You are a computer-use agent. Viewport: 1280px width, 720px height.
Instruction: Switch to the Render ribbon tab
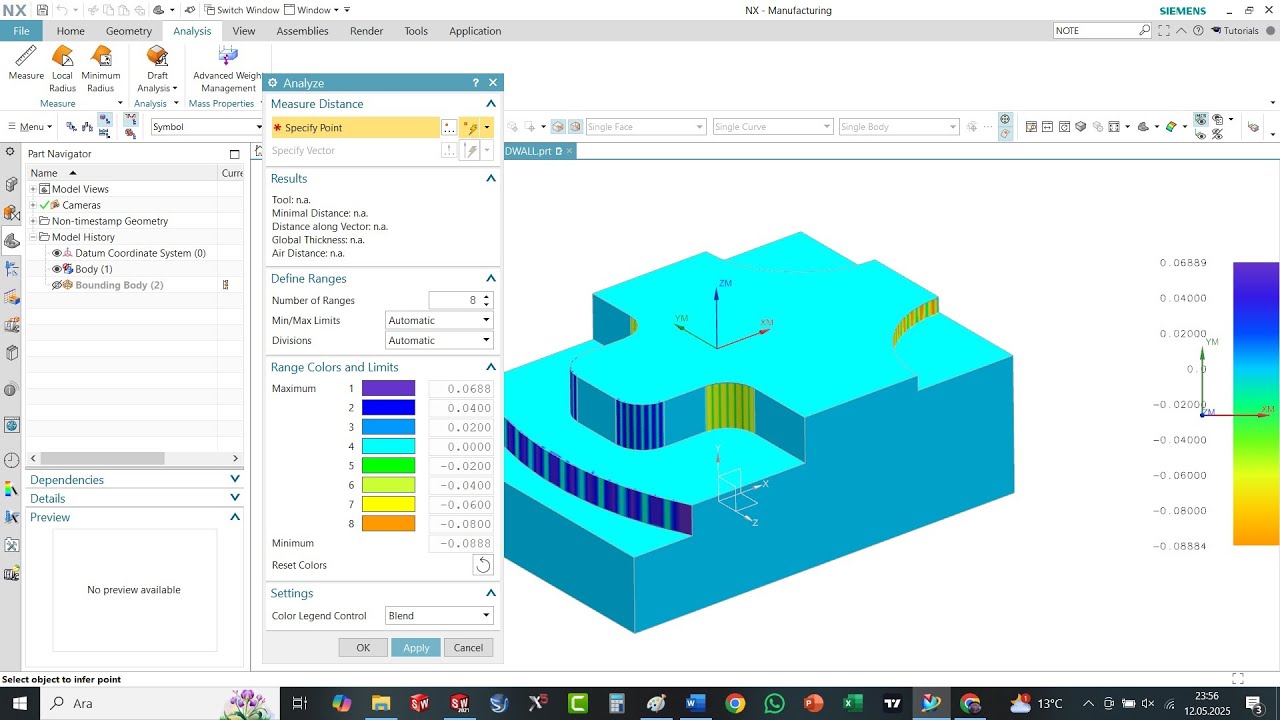click(x=367, y=31)
